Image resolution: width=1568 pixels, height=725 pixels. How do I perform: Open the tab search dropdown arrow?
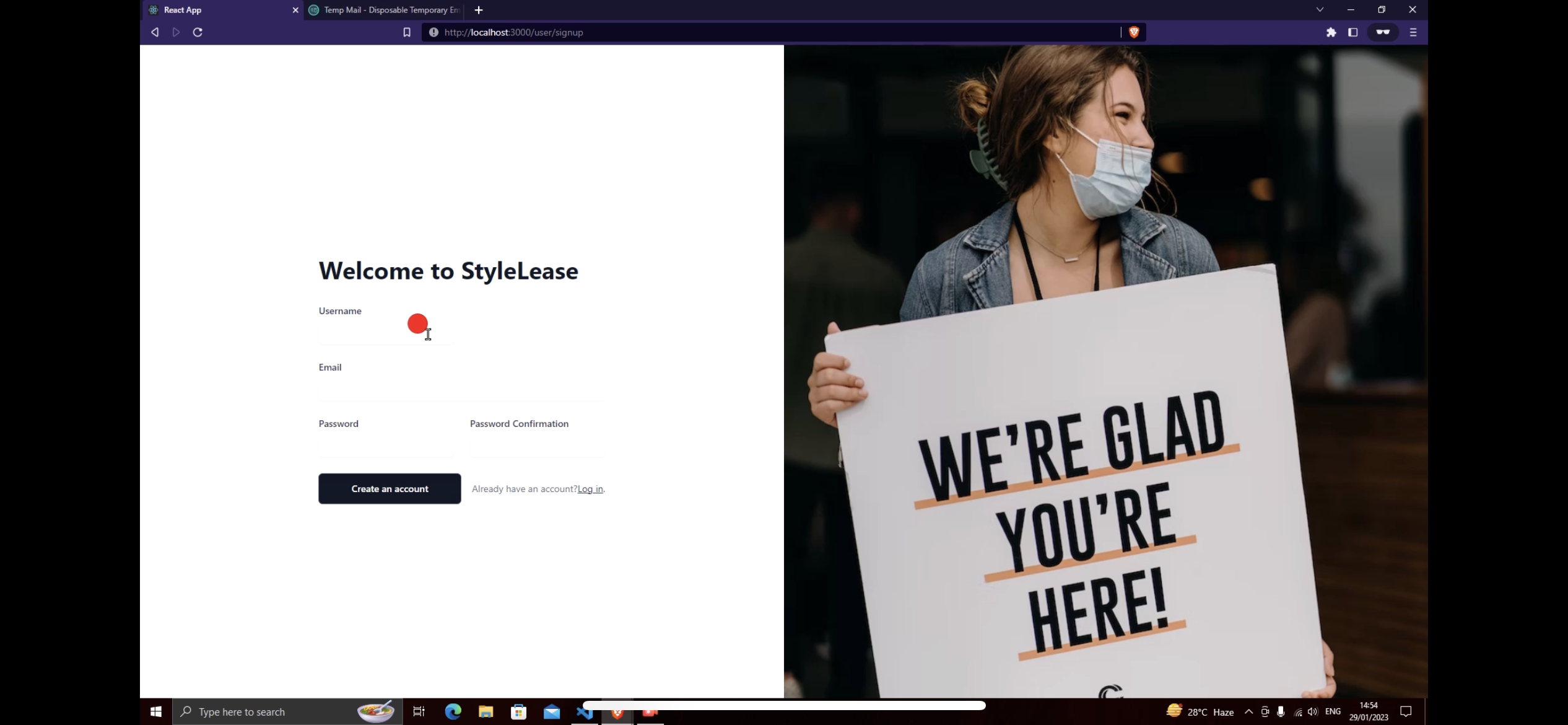[1320, 10]
